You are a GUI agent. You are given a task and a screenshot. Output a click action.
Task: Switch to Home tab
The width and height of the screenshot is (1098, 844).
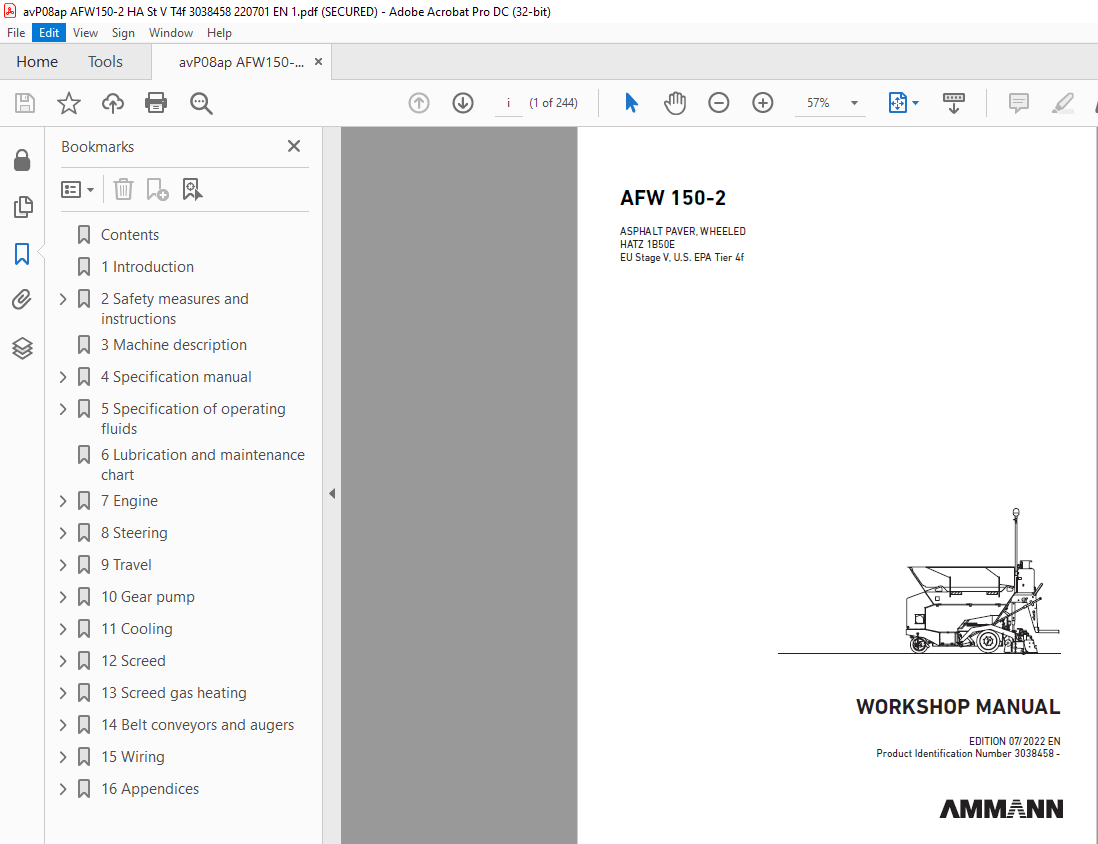click(x=37, y=62)
